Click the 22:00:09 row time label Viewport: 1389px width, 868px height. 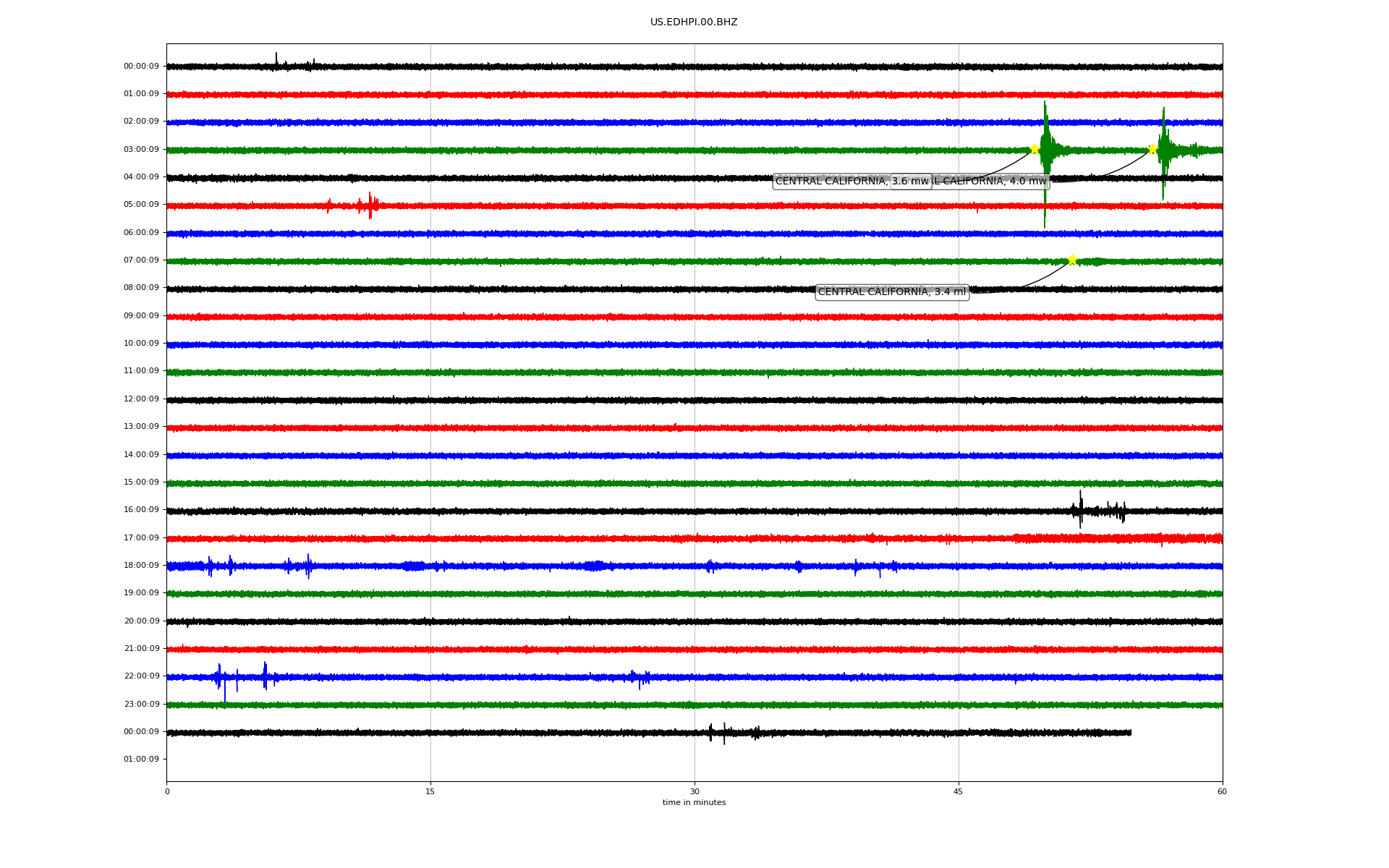click(141, 676)
